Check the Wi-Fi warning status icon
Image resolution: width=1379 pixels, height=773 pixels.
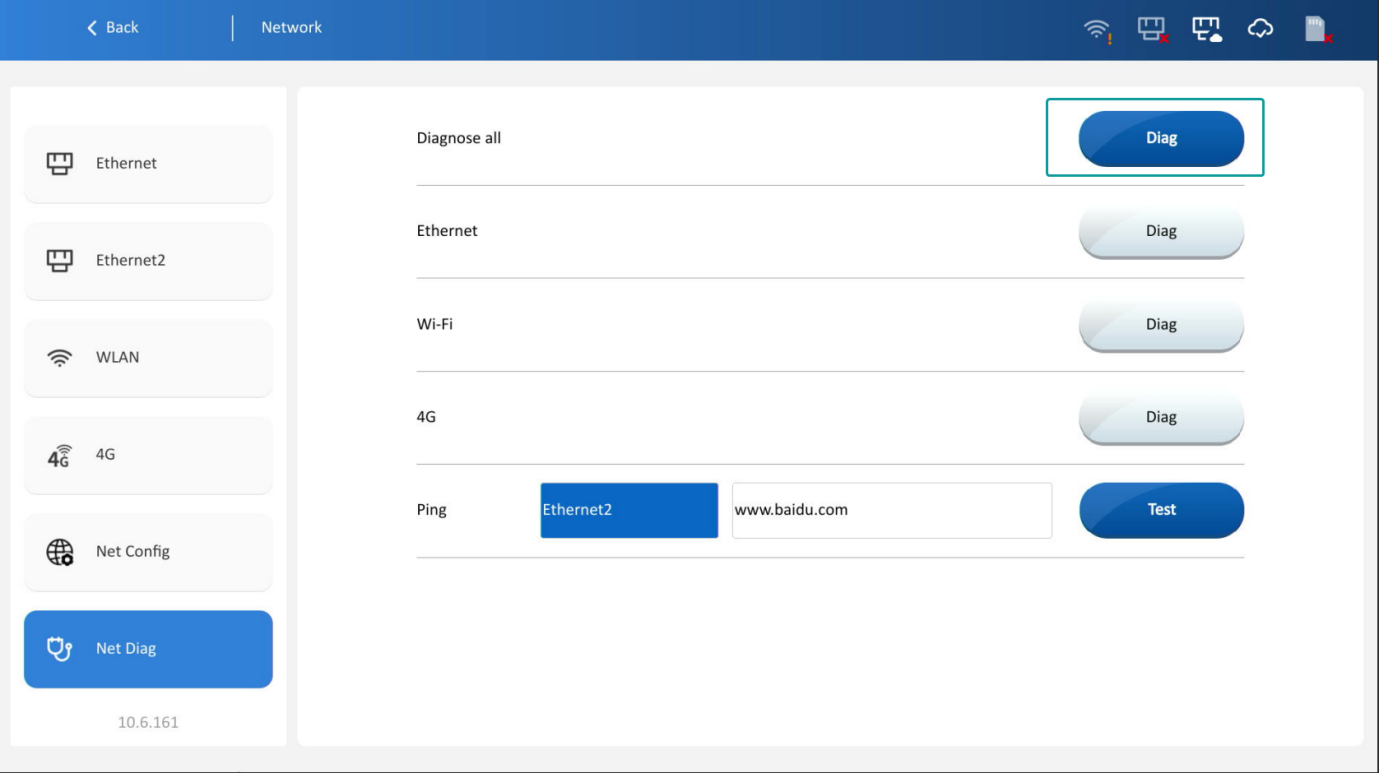coord(1098,30)
